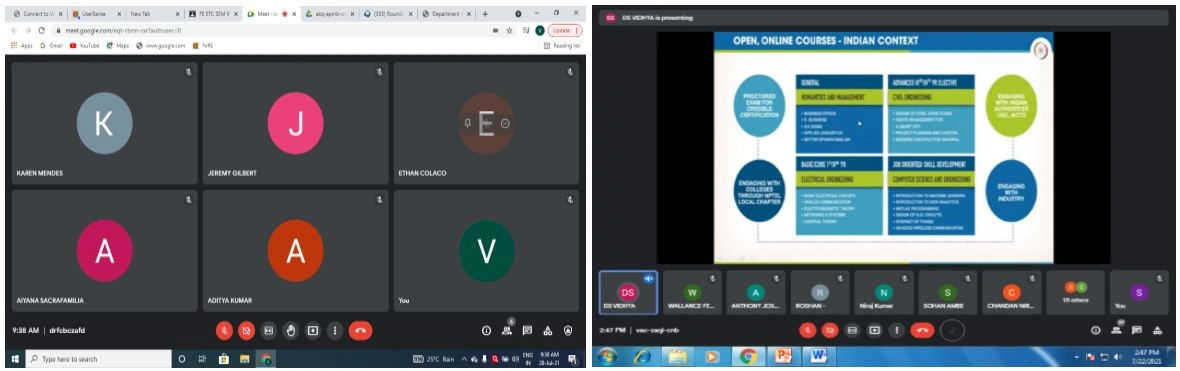Viewport: 1180px width, 371px height.
Task: Unmute the microphone in the drfcbczafd meeting
Action: click(x=224, y=330)
